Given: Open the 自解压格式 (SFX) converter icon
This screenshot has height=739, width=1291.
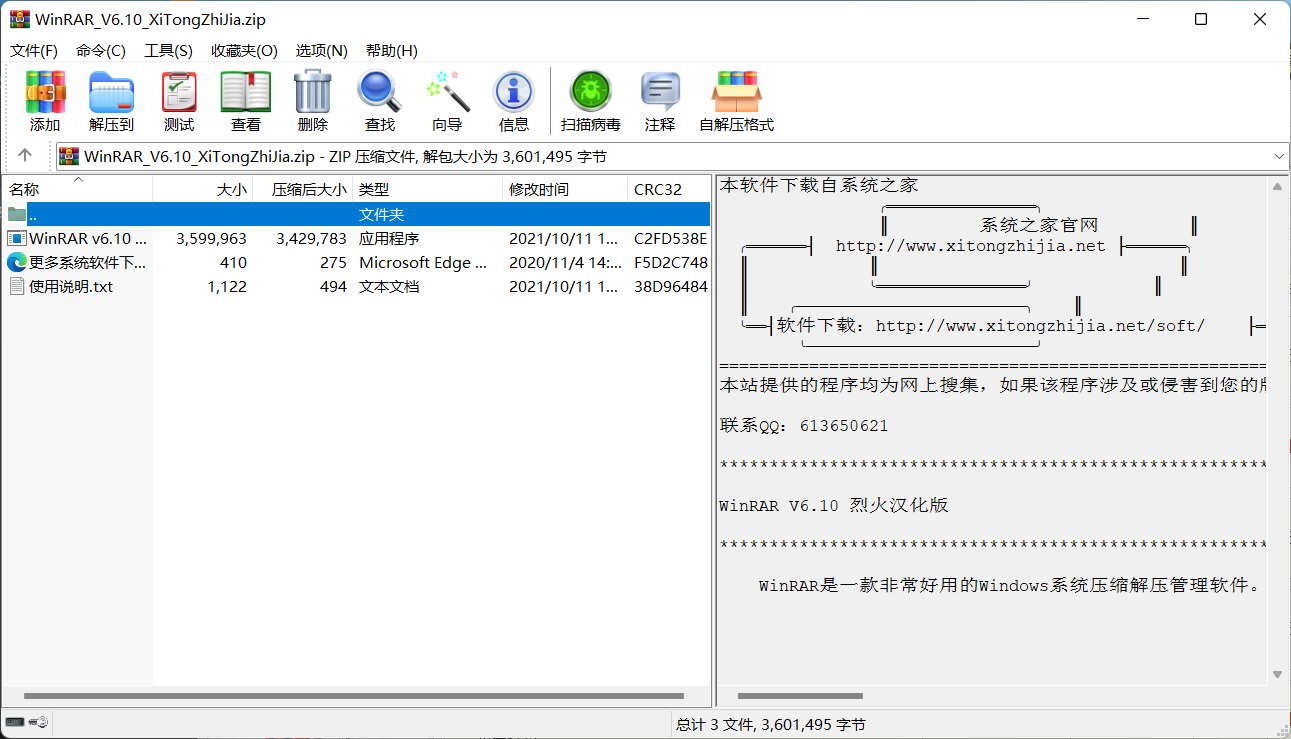Looking at the screenshot, I should (736, 98).
